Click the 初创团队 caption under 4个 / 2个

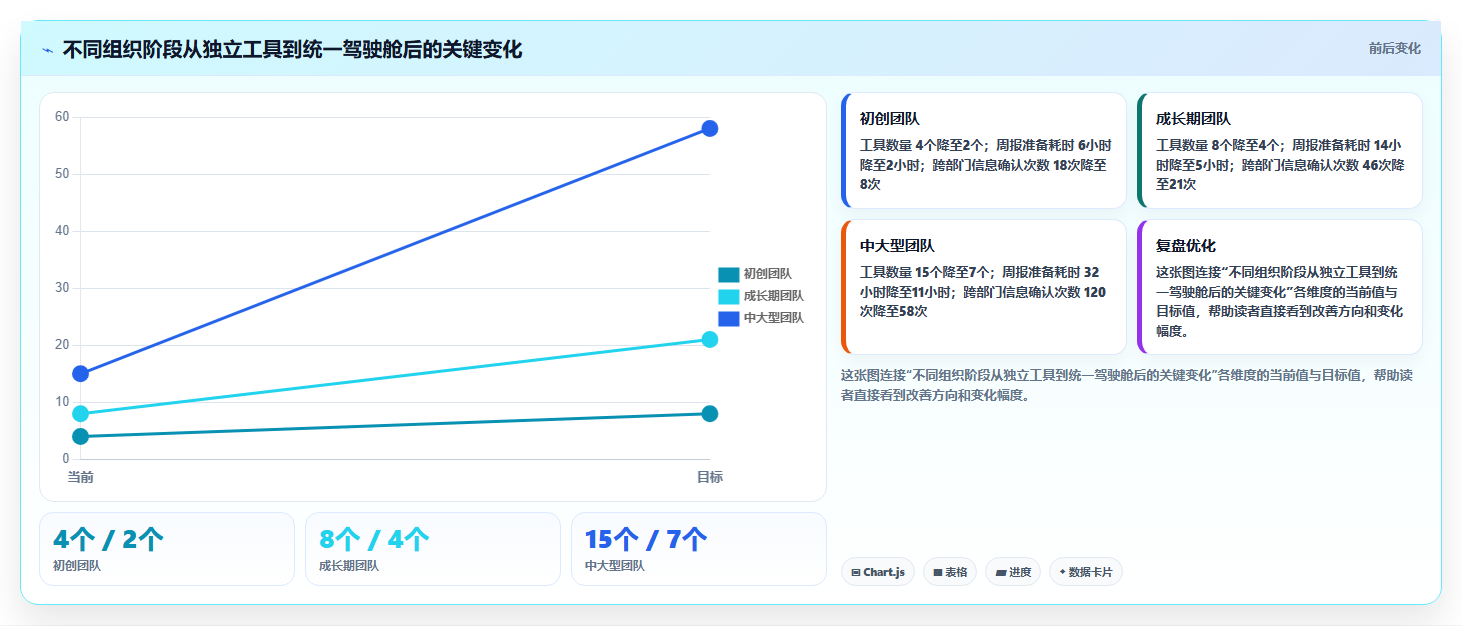[x=77, y=566]
